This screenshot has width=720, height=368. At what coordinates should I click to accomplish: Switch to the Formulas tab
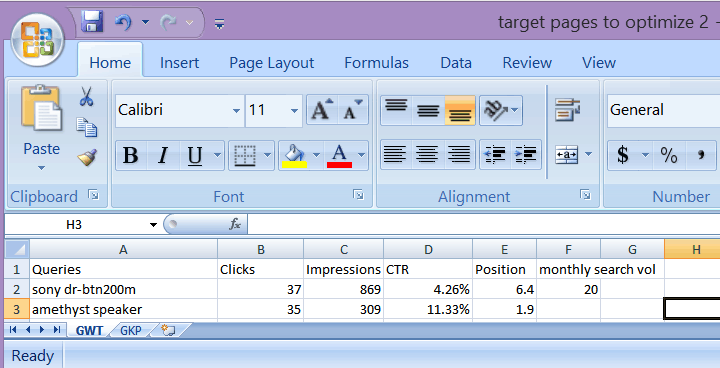(x=376, y=62)
